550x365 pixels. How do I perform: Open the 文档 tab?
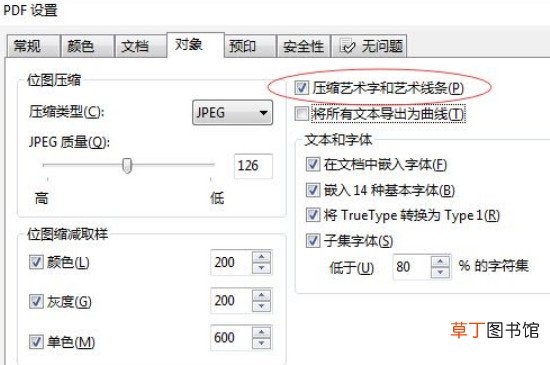[140, 46]
